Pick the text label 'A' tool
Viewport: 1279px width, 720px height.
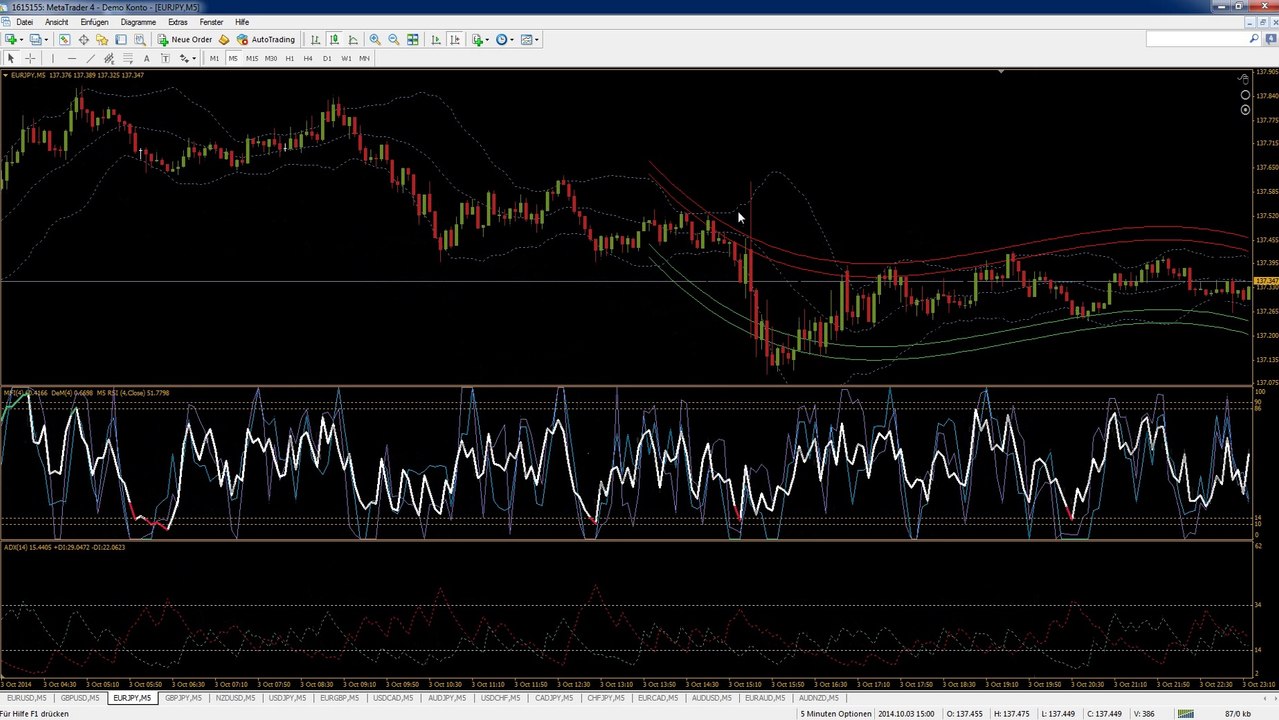click(x=147, y=59)
